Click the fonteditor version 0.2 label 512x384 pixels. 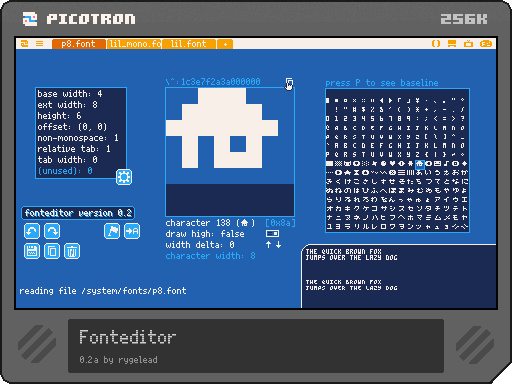(78, 213)
